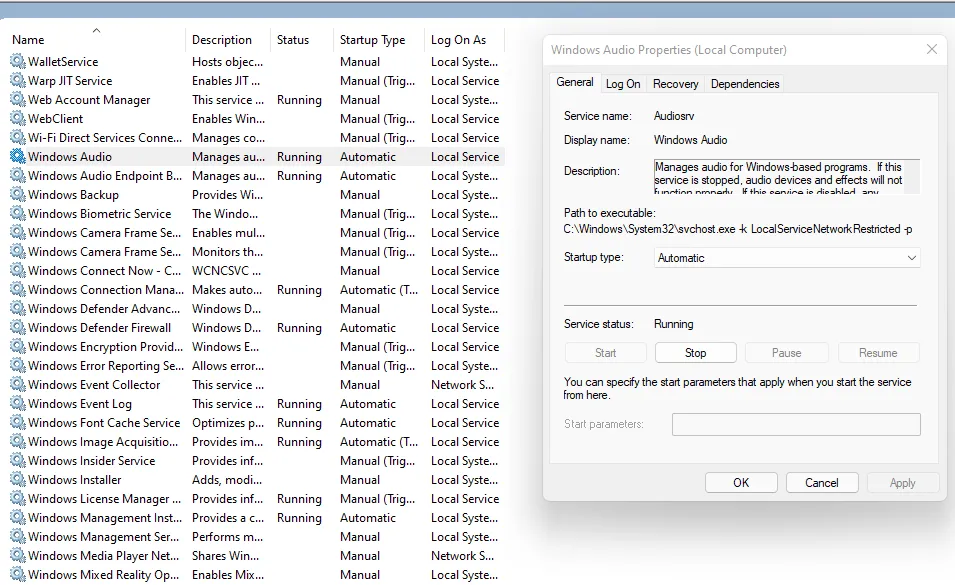
Task: Select the Web Account Manager gear icon
Action: 18,99
